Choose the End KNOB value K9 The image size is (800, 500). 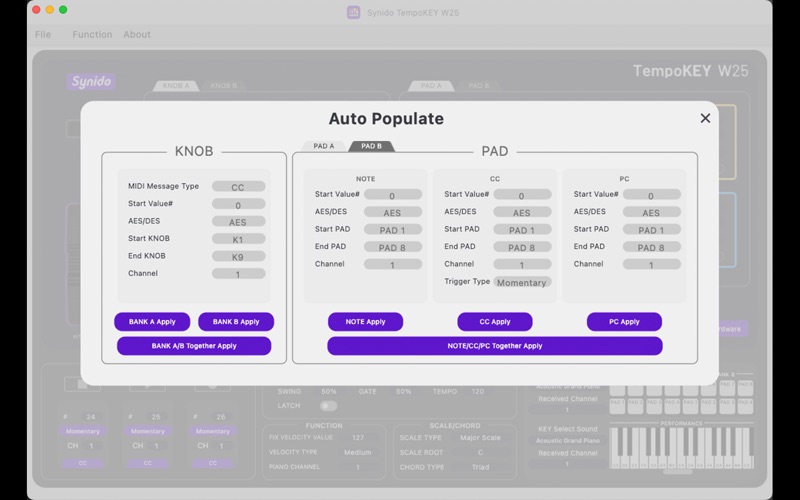[x=238, y=256]
